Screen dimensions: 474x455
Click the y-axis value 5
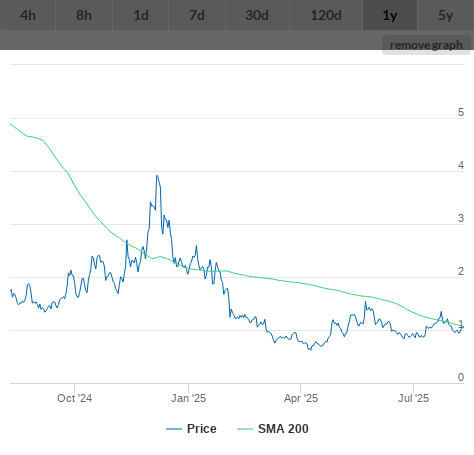point(461,112)
